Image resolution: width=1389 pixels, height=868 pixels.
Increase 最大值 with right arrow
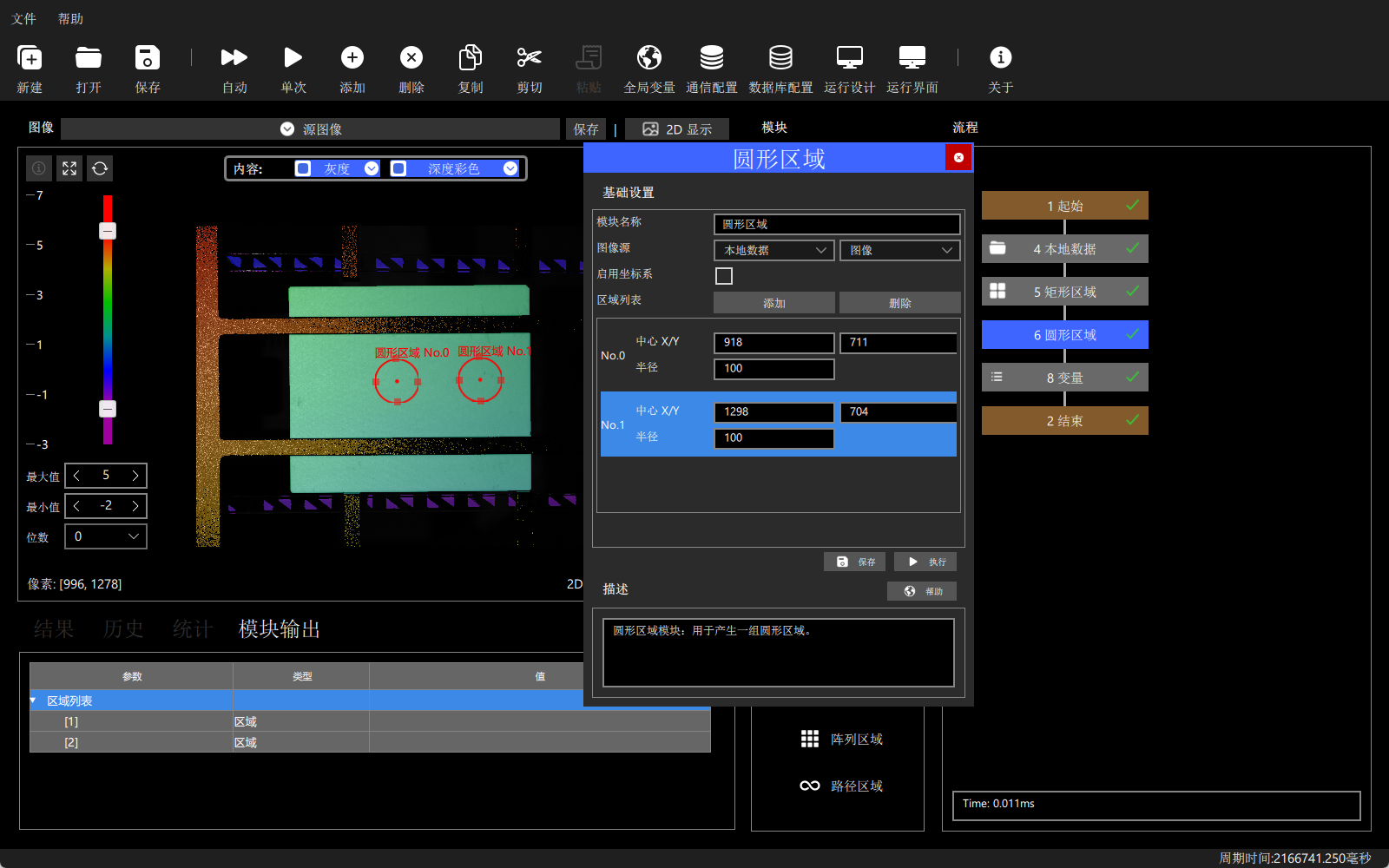(135, 476)
